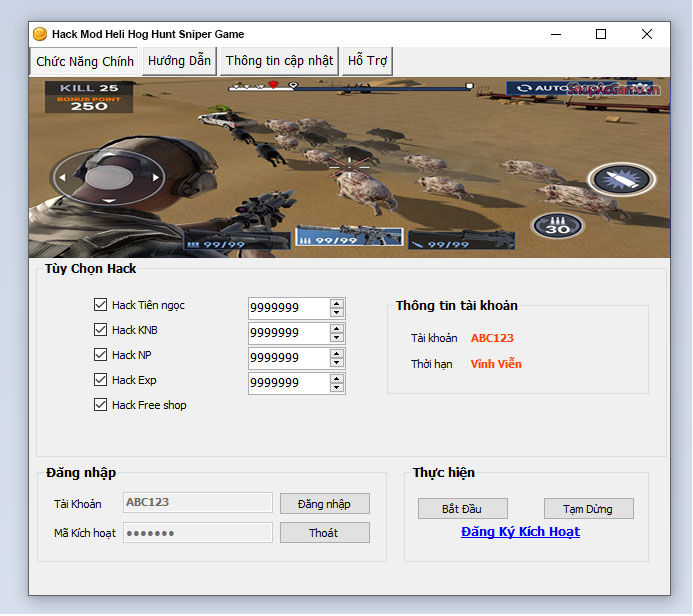Switch to the Chức Năng Chính tab
The height and width of the screenshot is (616, 693).
(84, 61)
